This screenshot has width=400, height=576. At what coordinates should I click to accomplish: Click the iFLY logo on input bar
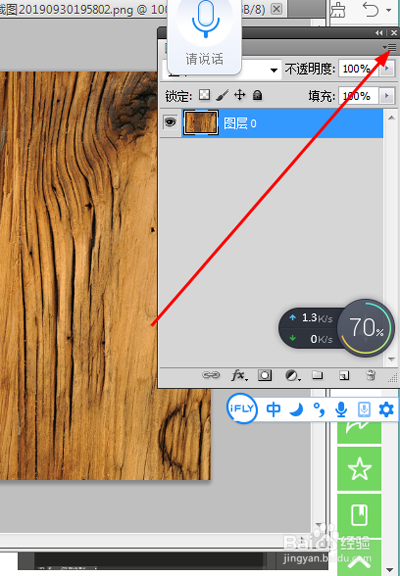(x=242, y=408)
